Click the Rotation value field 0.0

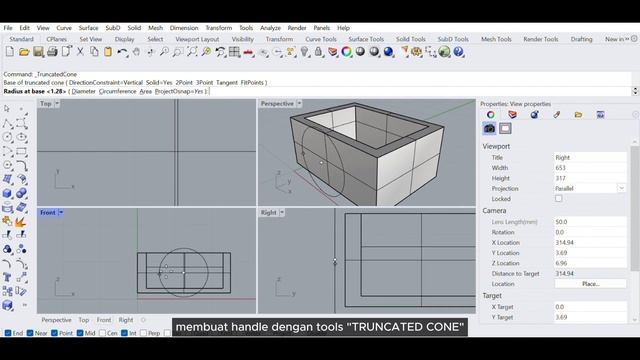(x=590, y=232)
